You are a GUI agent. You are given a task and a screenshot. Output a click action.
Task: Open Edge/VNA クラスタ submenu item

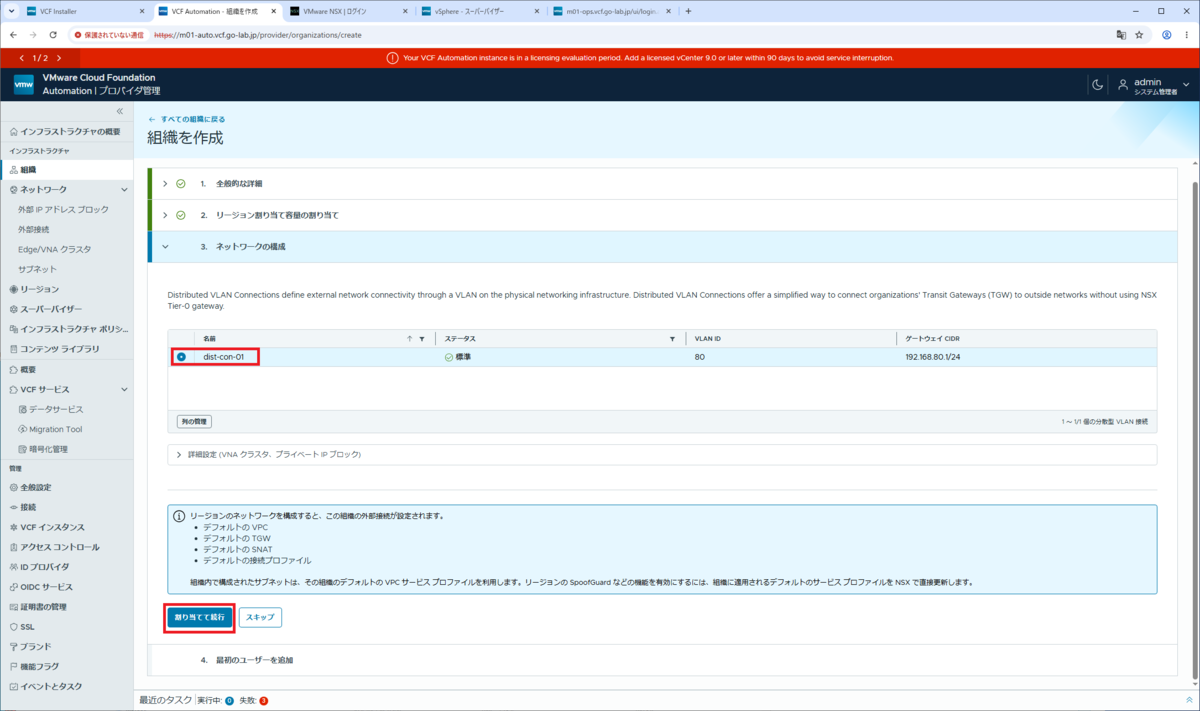coord(54,250)
